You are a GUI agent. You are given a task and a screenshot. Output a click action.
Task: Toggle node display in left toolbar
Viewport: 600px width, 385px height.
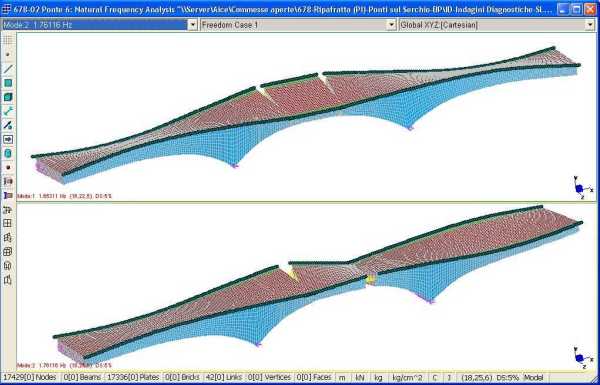(x=8, y=54)
